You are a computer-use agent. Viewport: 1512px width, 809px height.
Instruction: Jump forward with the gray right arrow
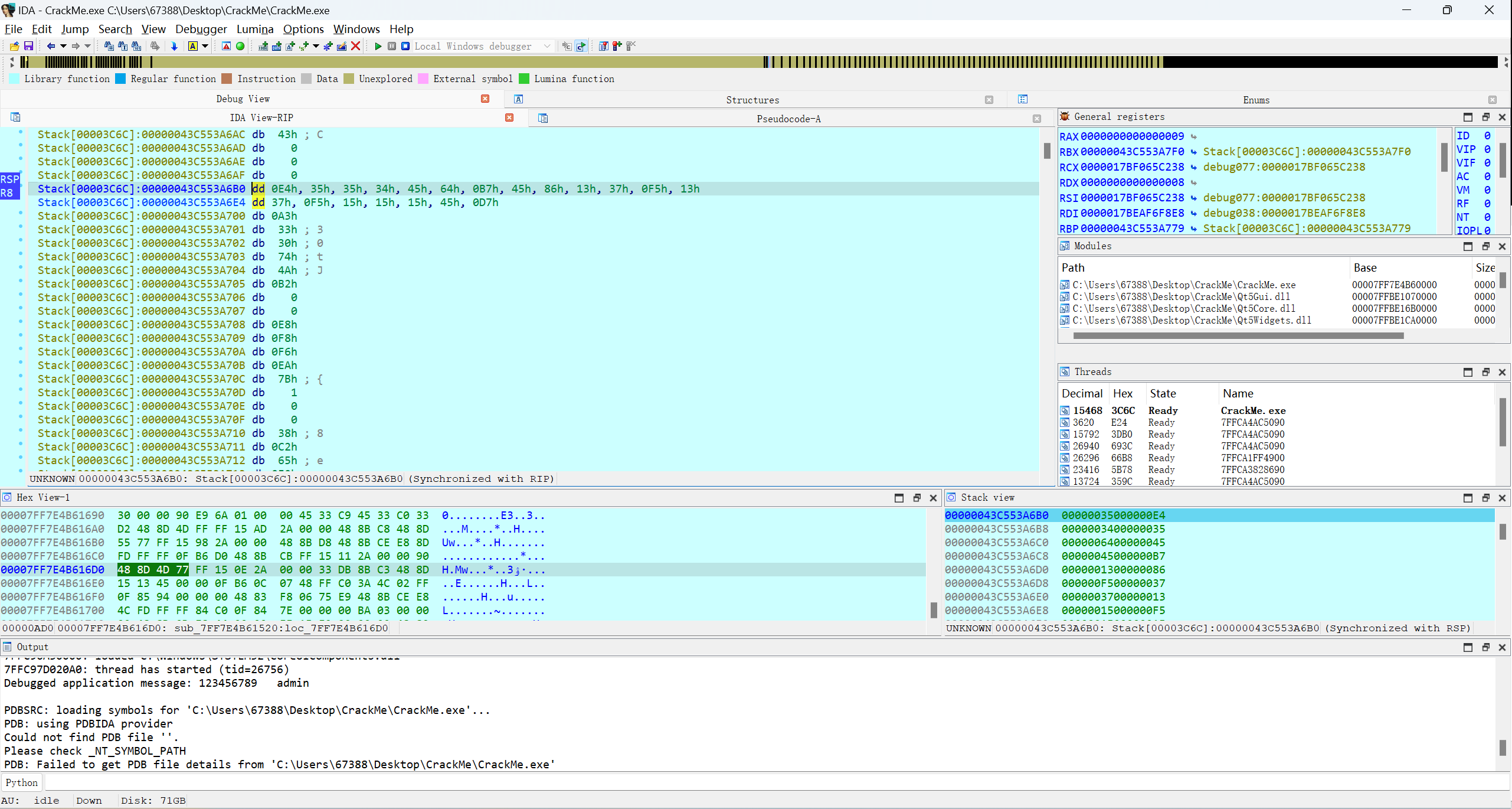[76, 46]
